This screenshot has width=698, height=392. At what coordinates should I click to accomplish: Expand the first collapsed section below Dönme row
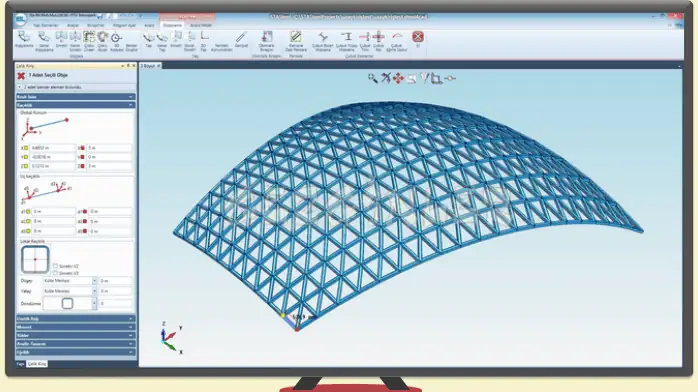pyautogui.click(x=75, y=319)
